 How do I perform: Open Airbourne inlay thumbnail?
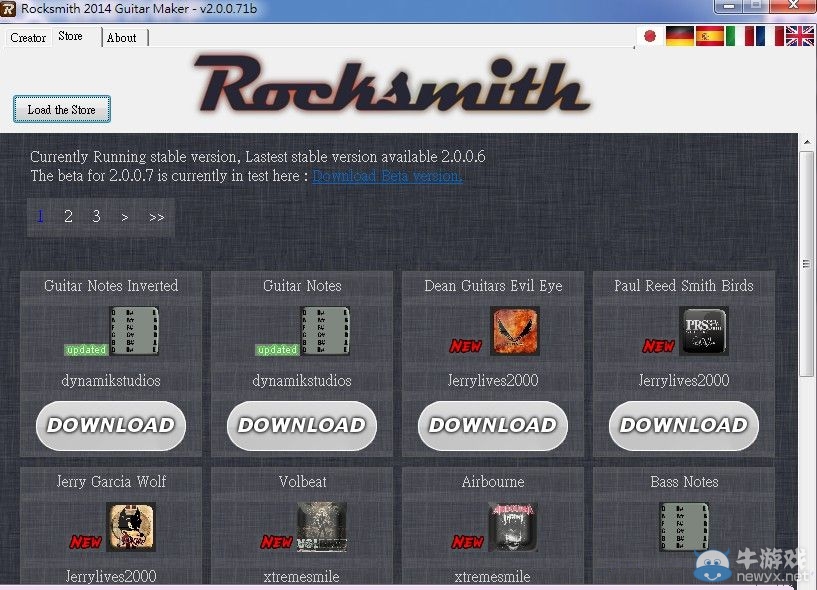coord(513,527)
